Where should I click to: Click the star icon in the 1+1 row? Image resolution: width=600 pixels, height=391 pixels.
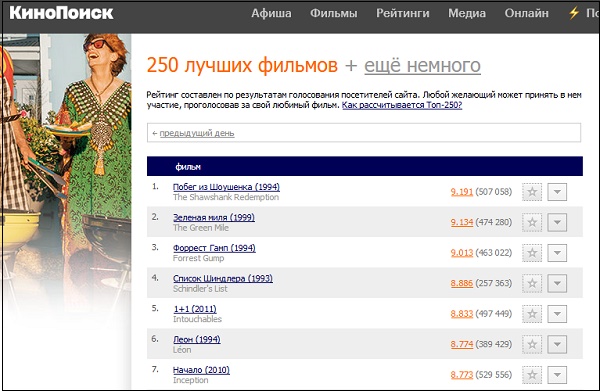(532, 314)
